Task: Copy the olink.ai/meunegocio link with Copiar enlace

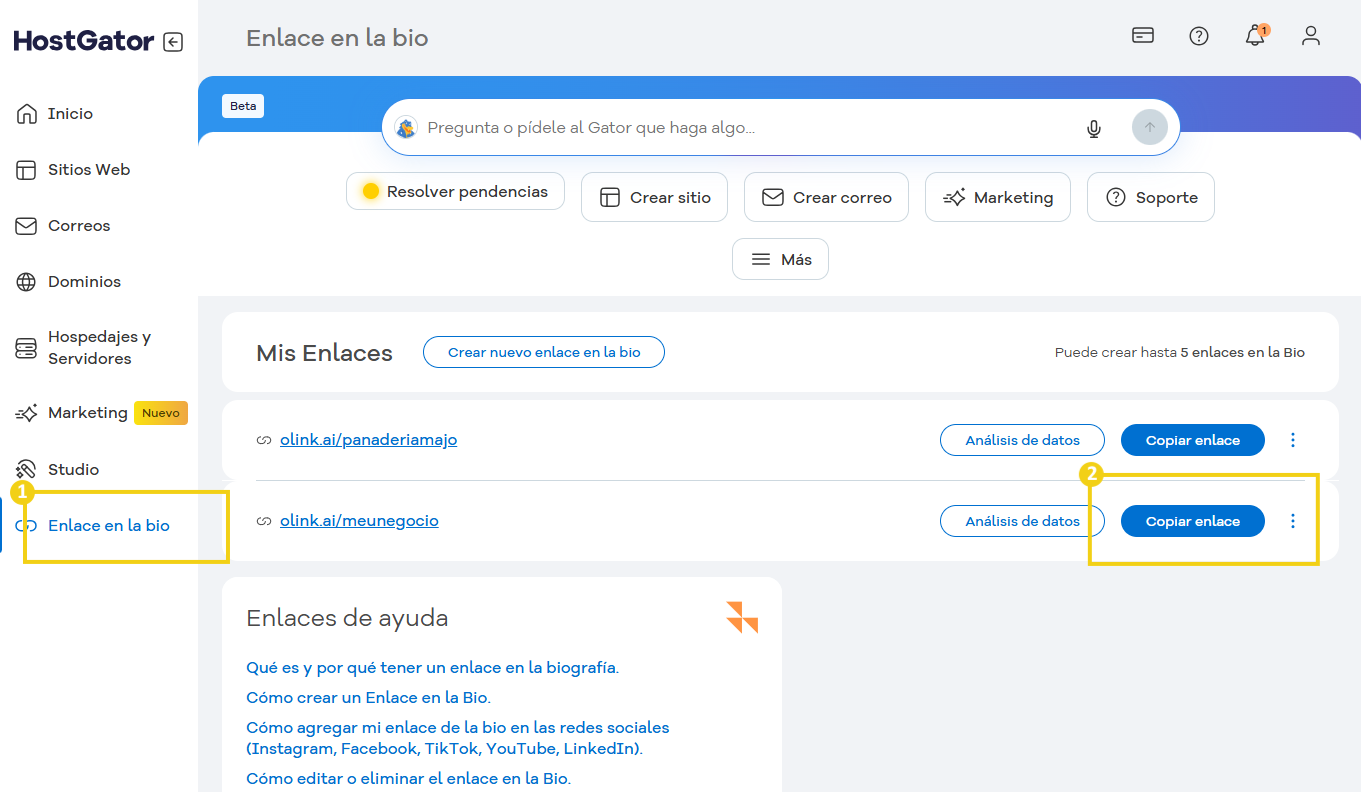Action: [x=1192, y=520]
